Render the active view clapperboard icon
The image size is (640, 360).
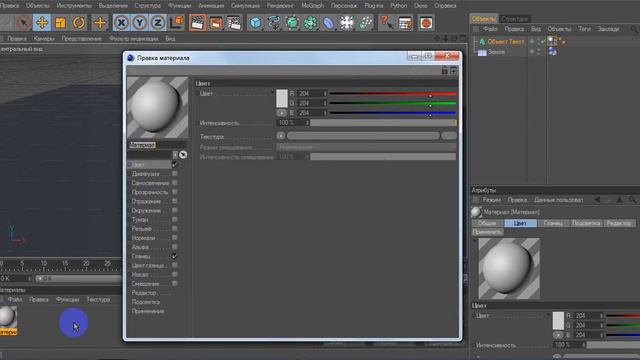click(x=197, y=23)
